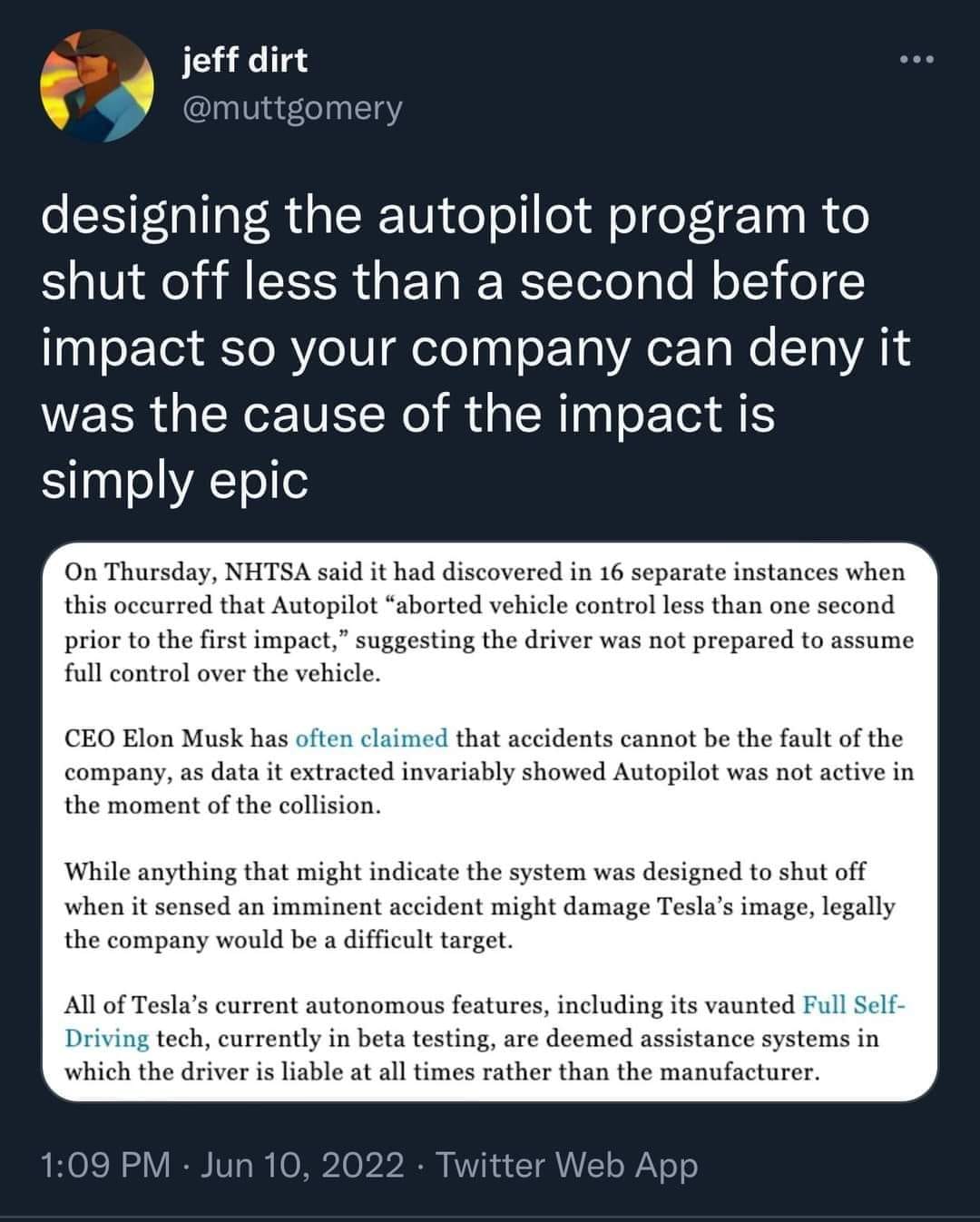Image resolution: width=980 pixels, height=1222 pixels.
Task: Click the three-dots icon at top right
Action: [918, 56]
